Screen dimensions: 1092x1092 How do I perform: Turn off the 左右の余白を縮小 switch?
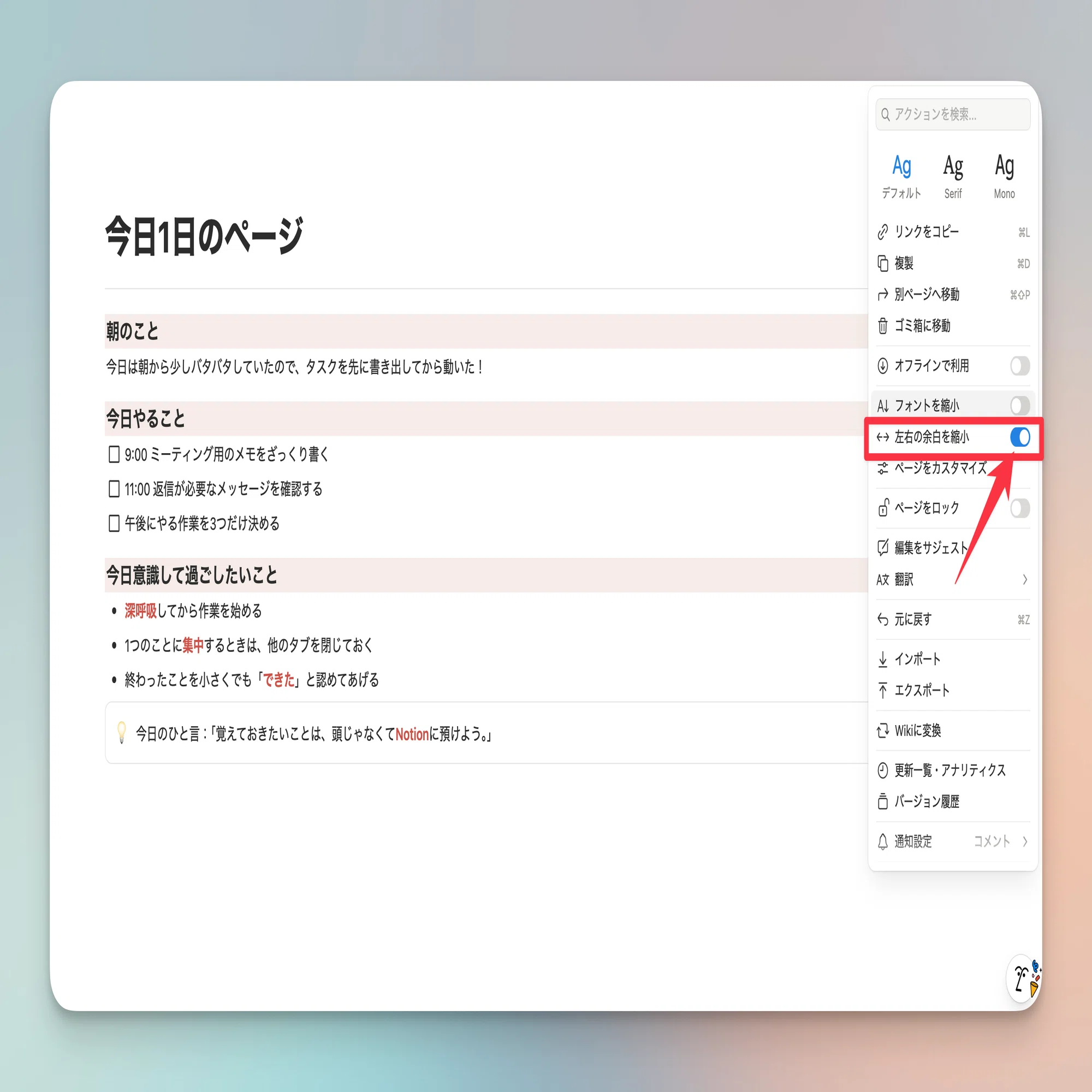pos(1019,437)
